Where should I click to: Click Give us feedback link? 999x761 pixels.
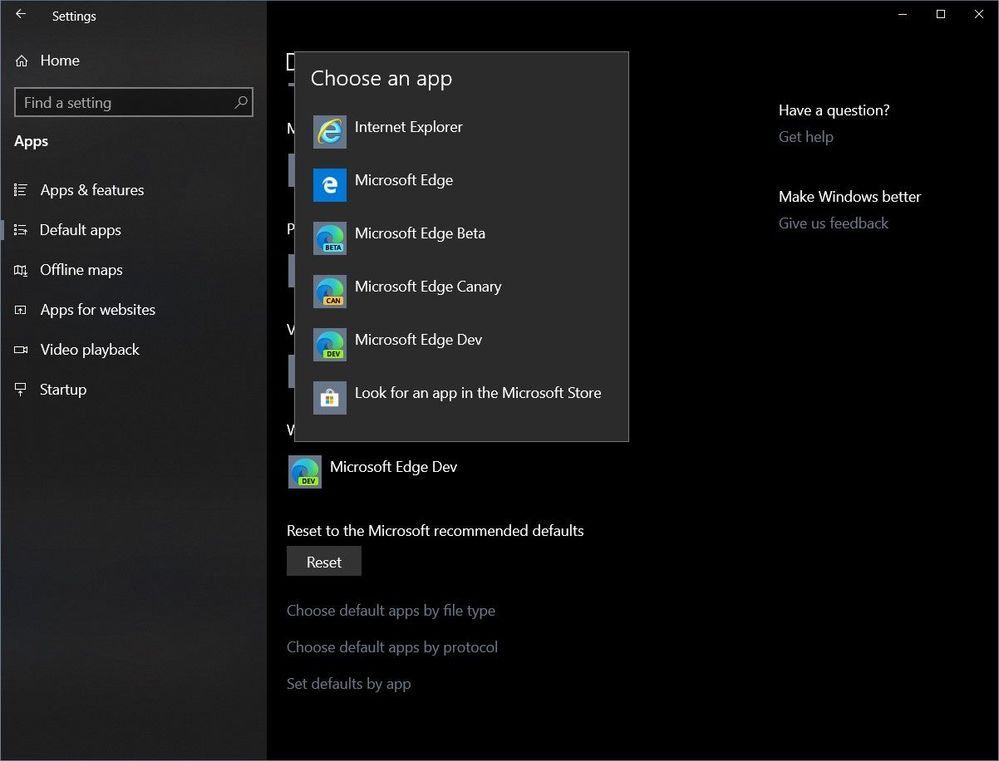pyautogui.click(x=833, y=223)
